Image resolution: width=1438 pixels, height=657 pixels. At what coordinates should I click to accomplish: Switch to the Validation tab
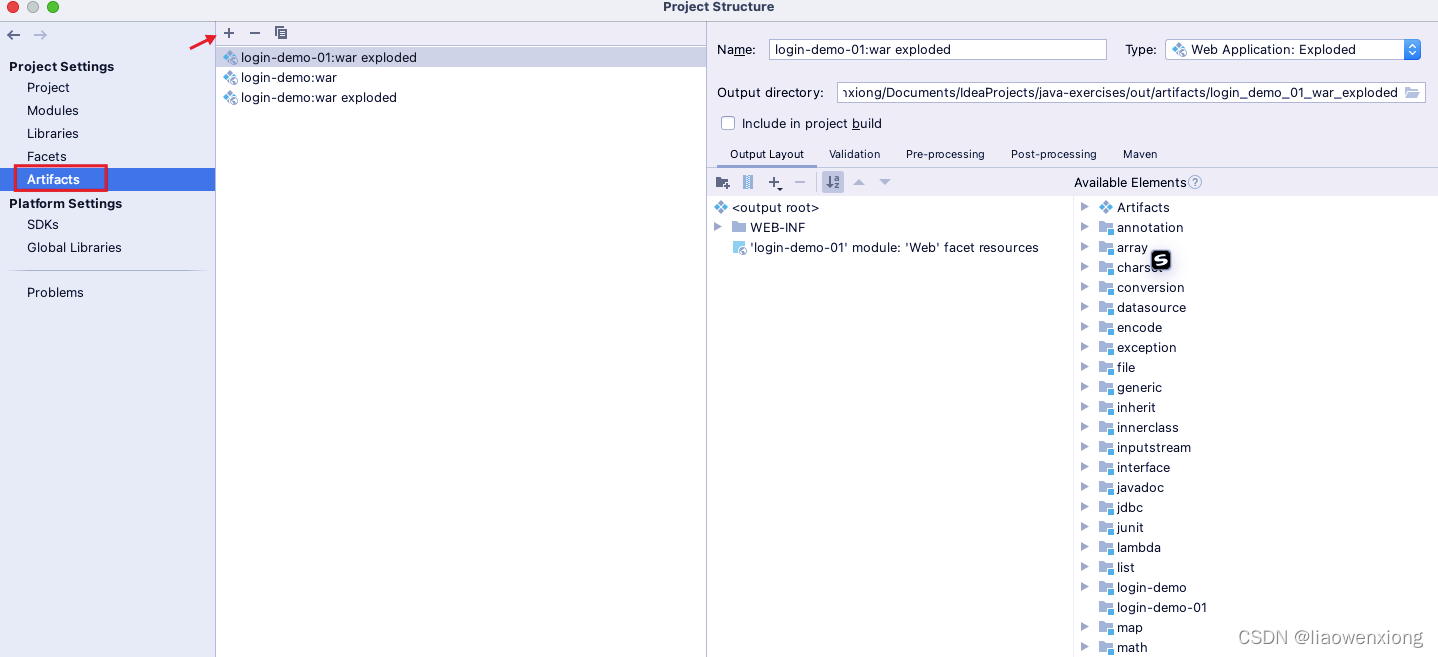pyautogui.click(x=855, y=154)
